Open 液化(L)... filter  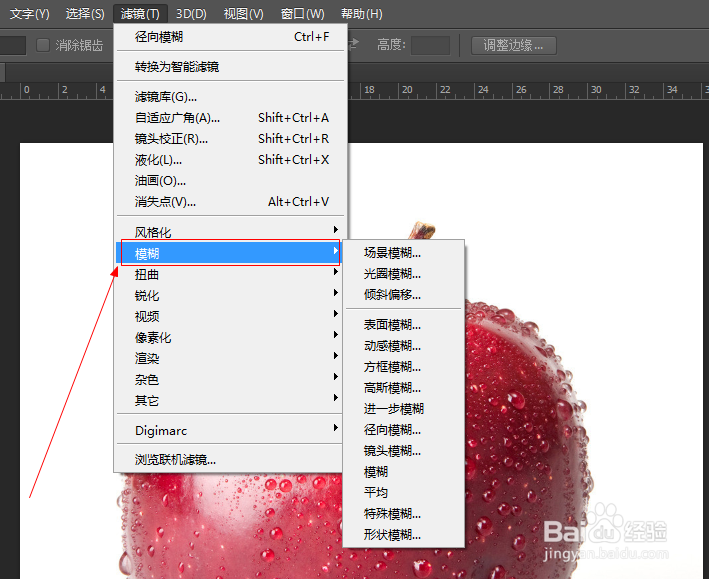[231, 160]
